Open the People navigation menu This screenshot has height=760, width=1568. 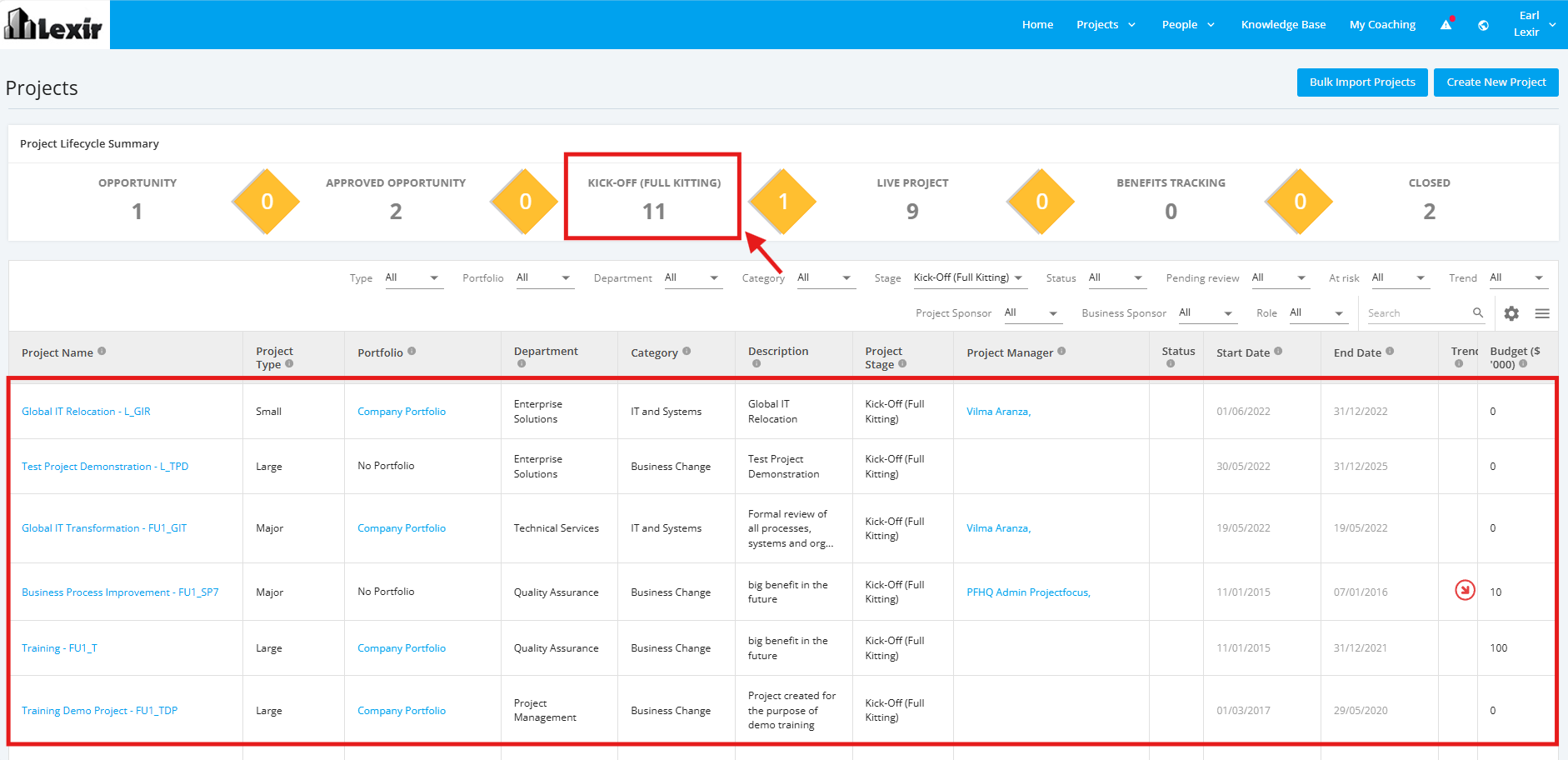1188,24
